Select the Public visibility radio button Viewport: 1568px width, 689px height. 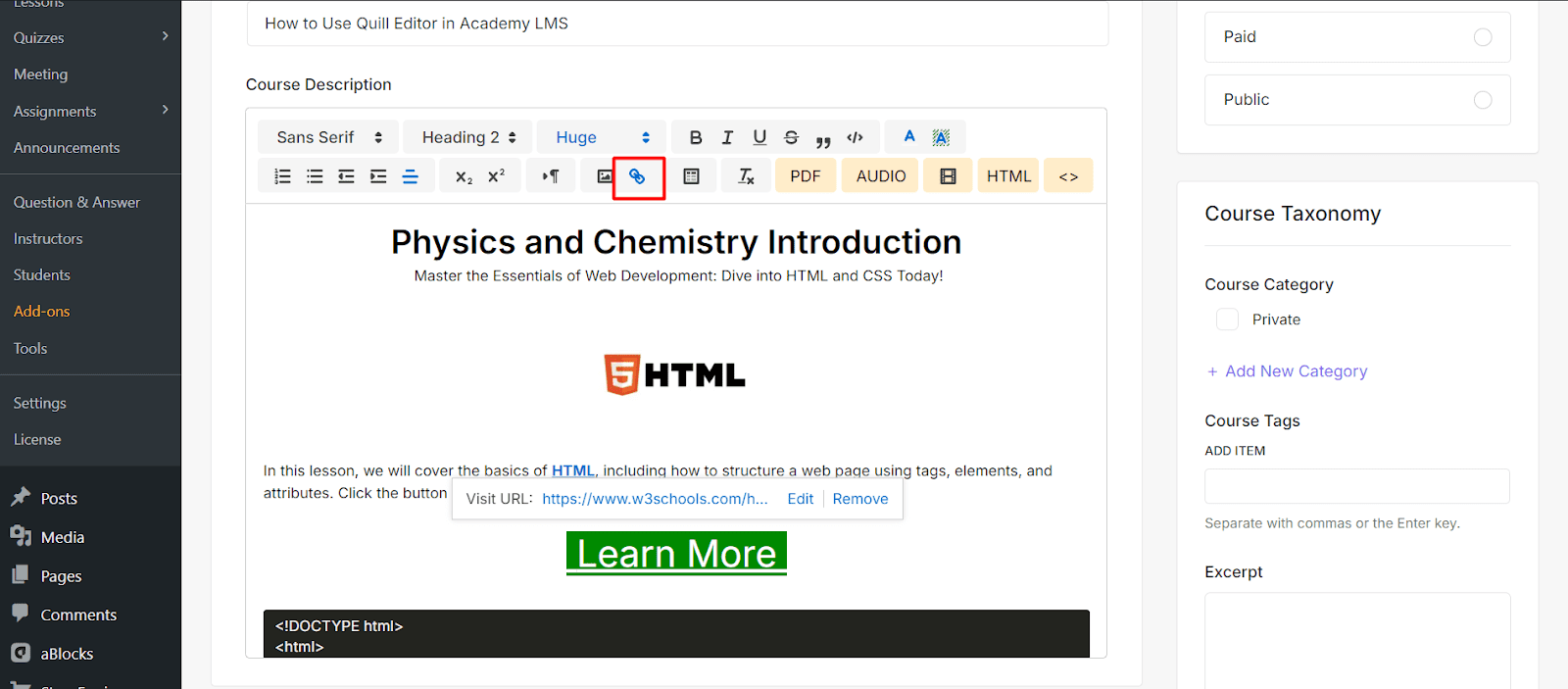1480,99
